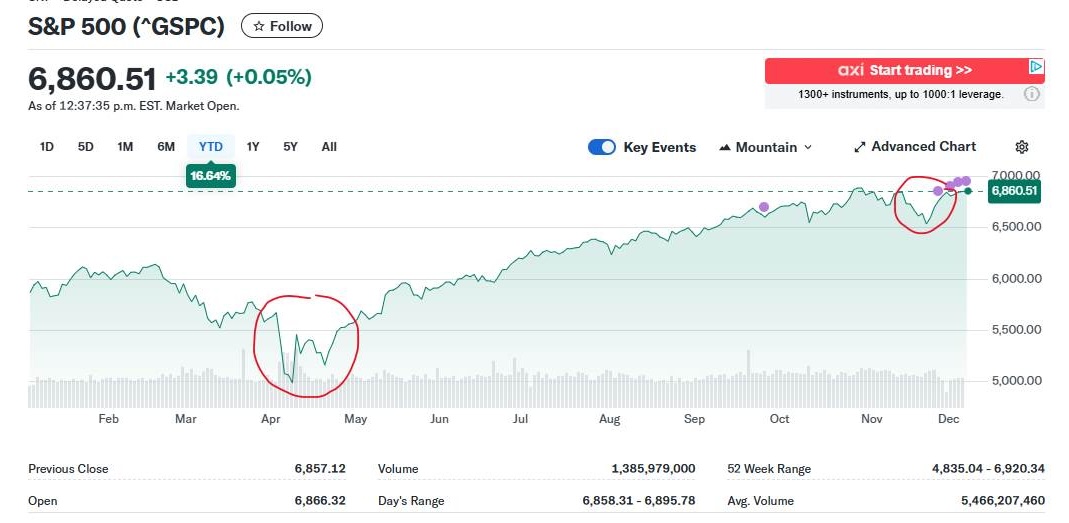Expand the Mountain chart type dropdown
This screenshot has height=523, width=1069.
tap(766, 147)
